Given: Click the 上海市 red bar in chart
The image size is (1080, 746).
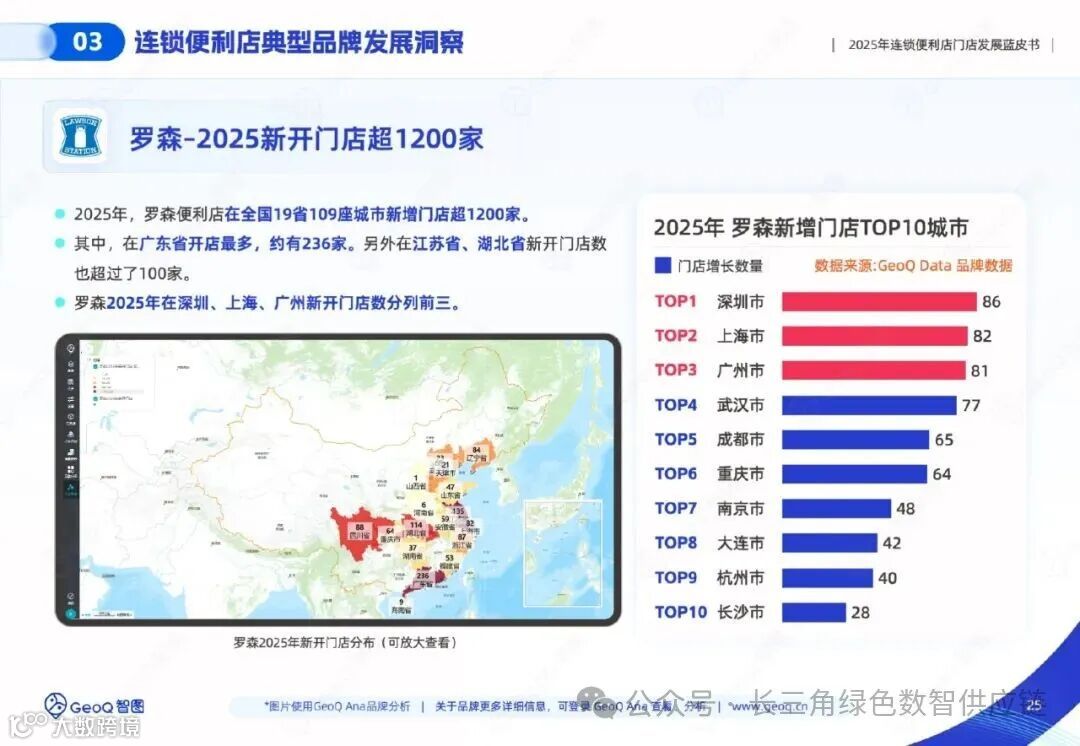Looking at the screenshot, I should click(875, 336).
